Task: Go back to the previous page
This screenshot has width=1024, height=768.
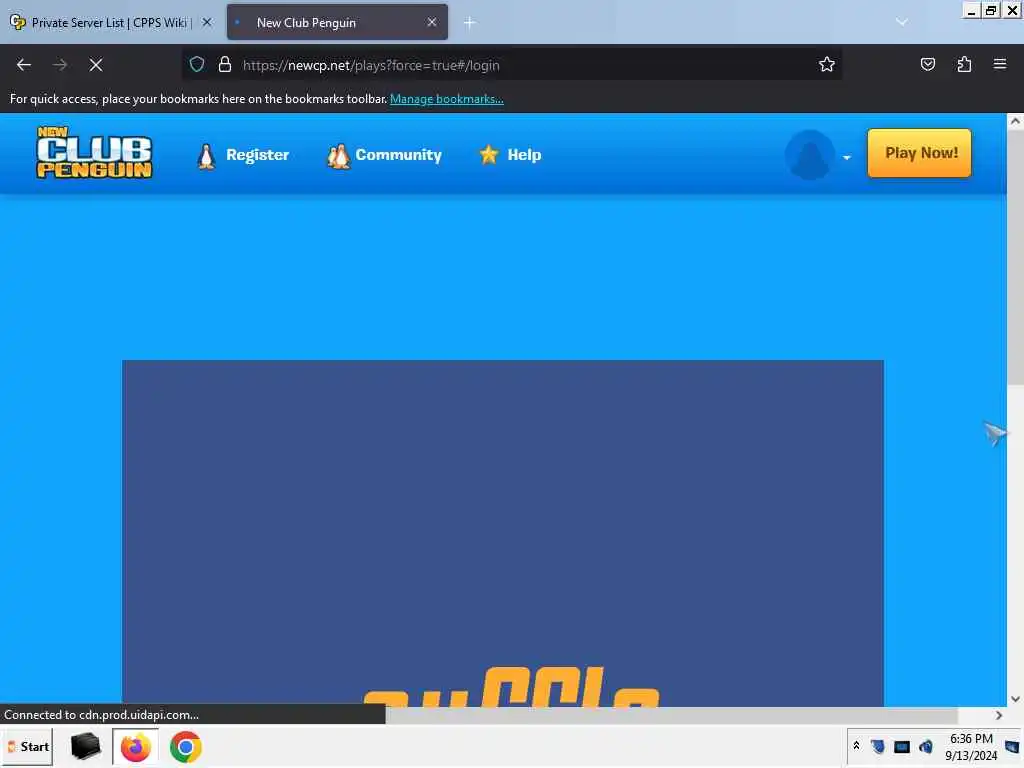Action: (24, 65)
